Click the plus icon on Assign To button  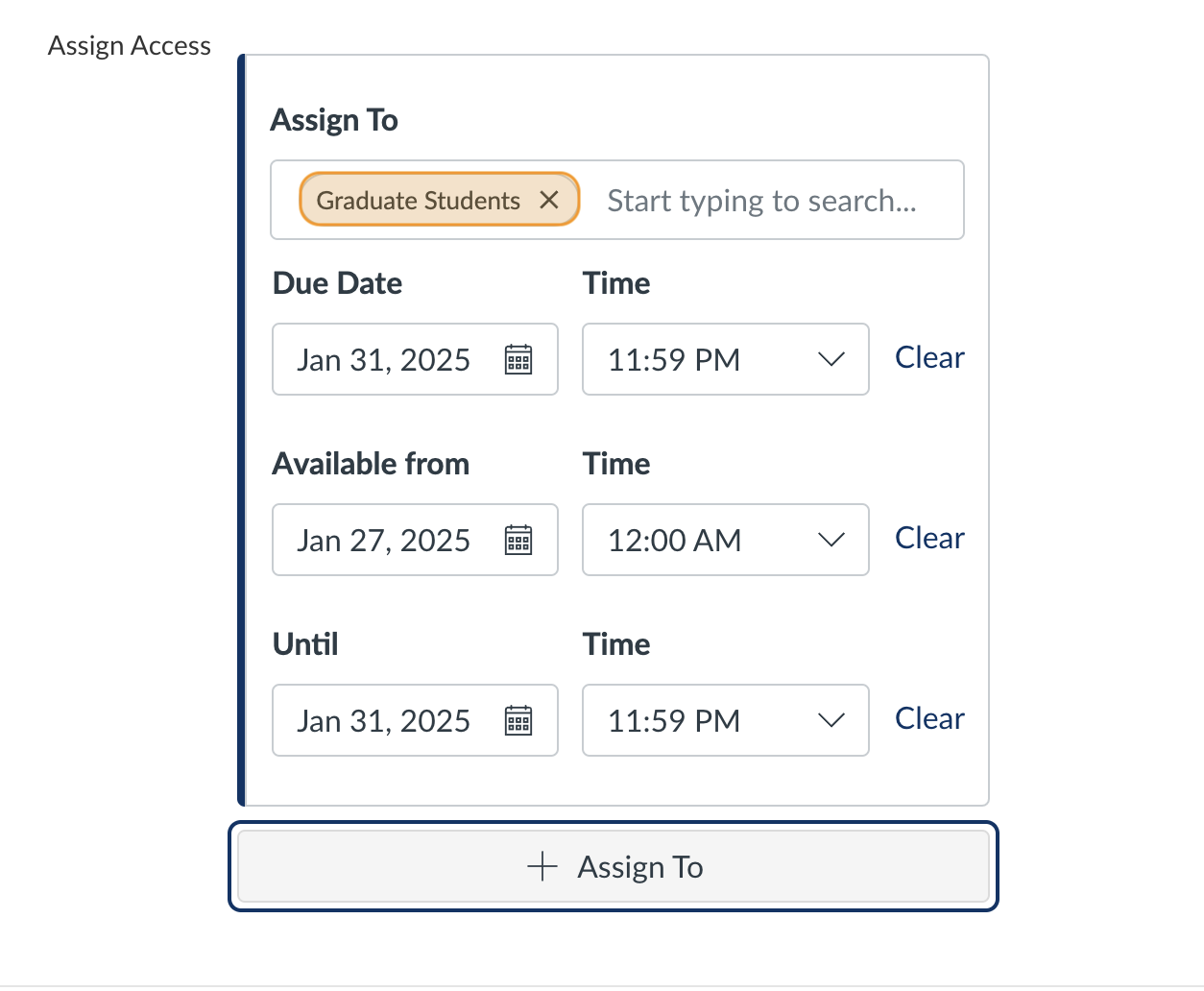(542, 865)
